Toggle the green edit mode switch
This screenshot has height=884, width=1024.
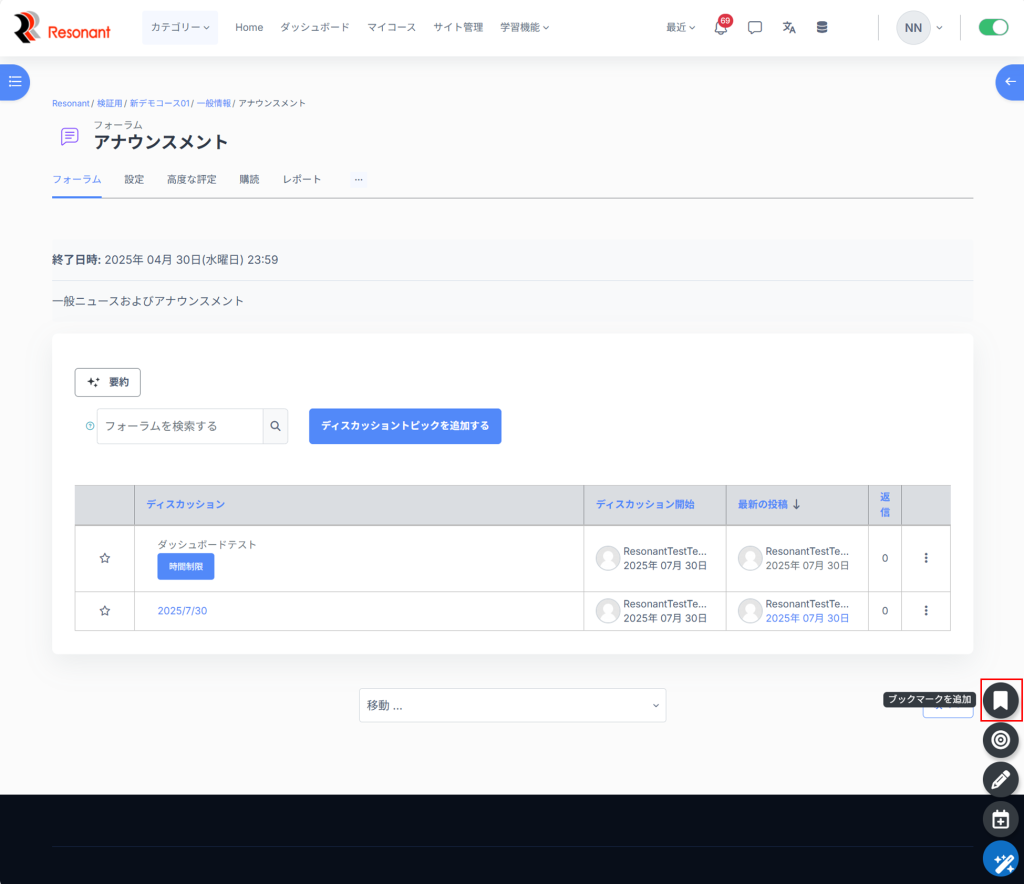(x=992, y=28)
